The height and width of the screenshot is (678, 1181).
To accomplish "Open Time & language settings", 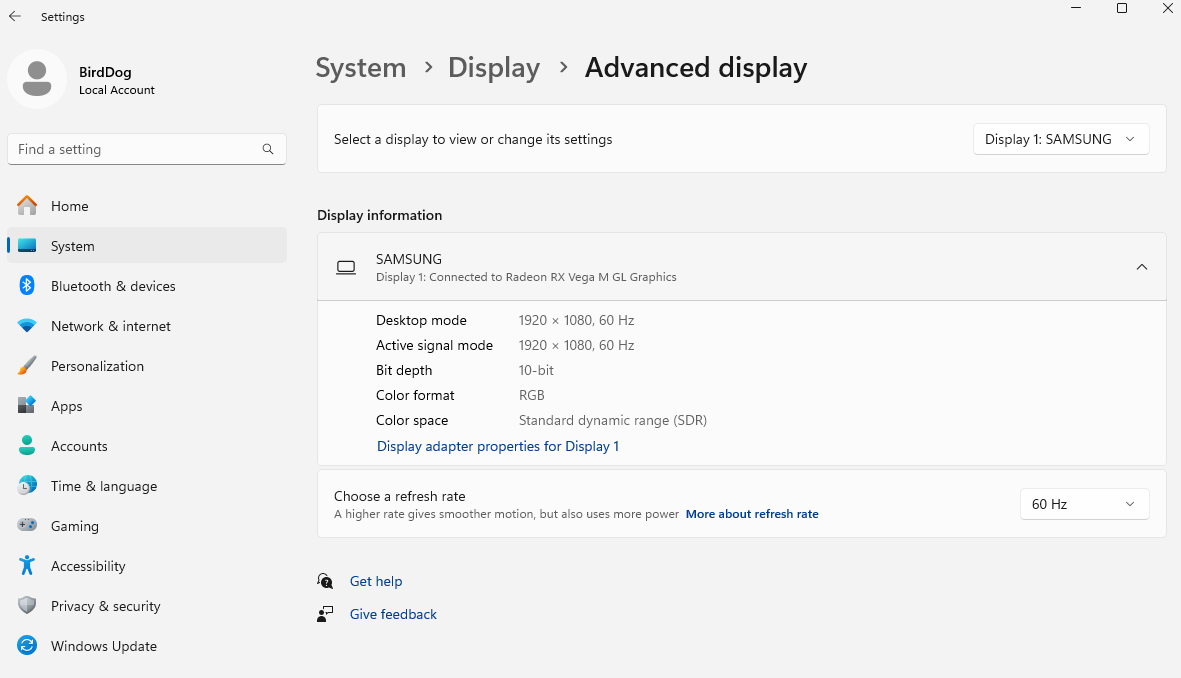I will click(x=103, y=486).
